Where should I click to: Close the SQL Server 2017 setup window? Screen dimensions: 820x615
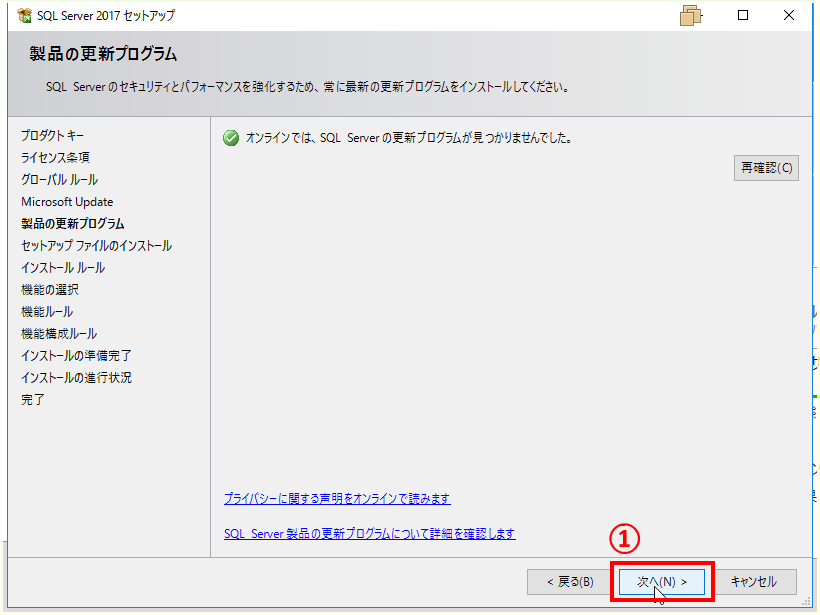(789, 15)
